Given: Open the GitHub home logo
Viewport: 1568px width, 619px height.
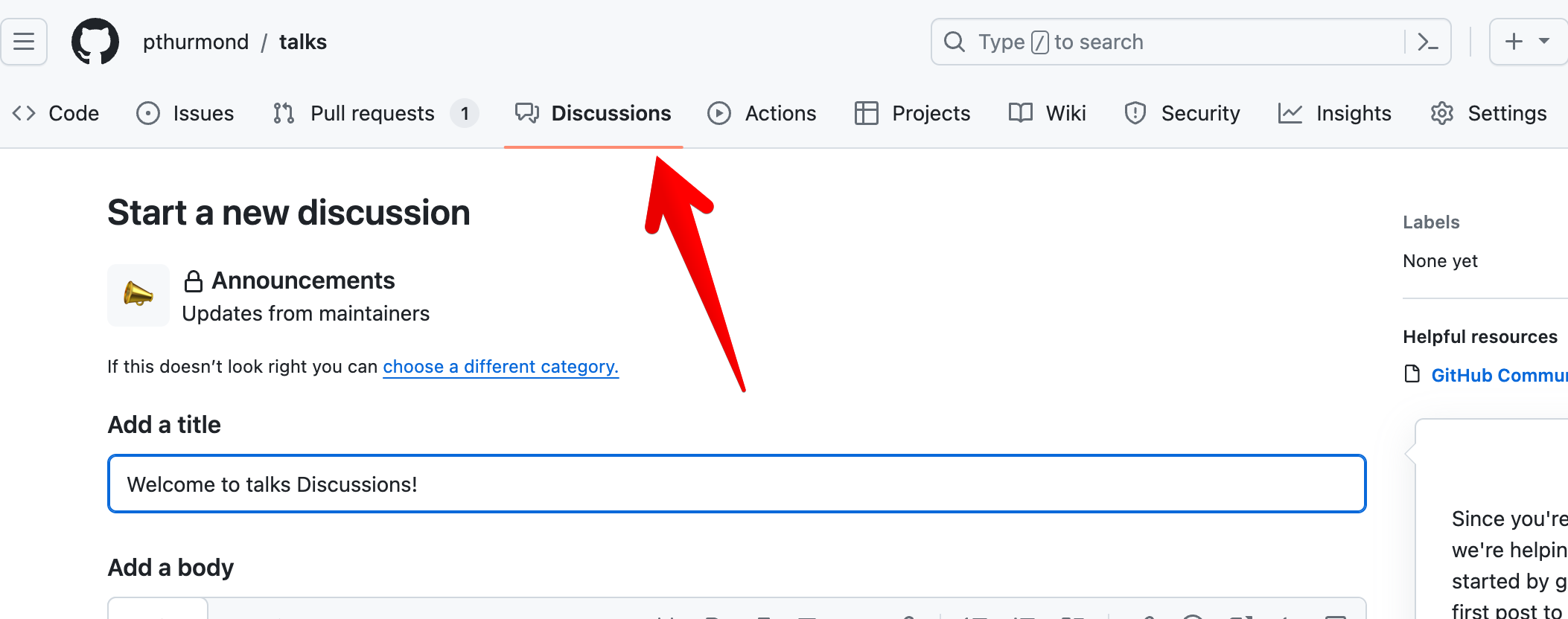Looking at the screenshot, I should [96, 41].
